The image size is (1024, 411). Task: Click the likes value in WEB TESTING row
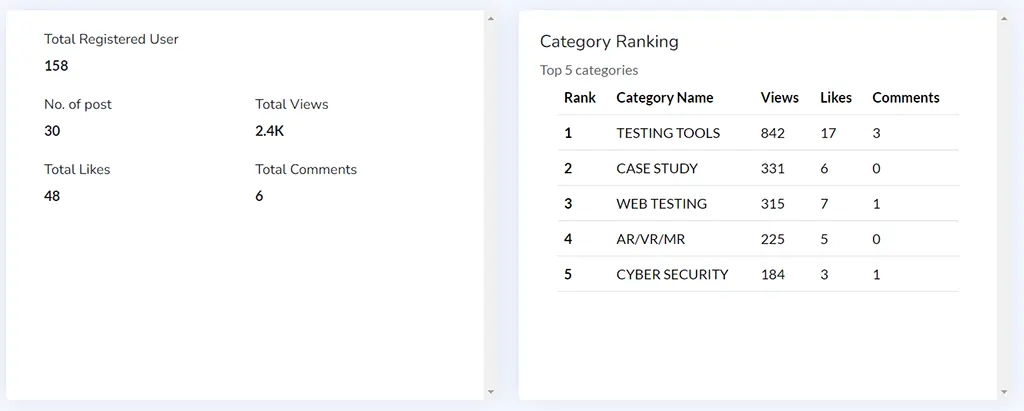[x=824, y=203]
